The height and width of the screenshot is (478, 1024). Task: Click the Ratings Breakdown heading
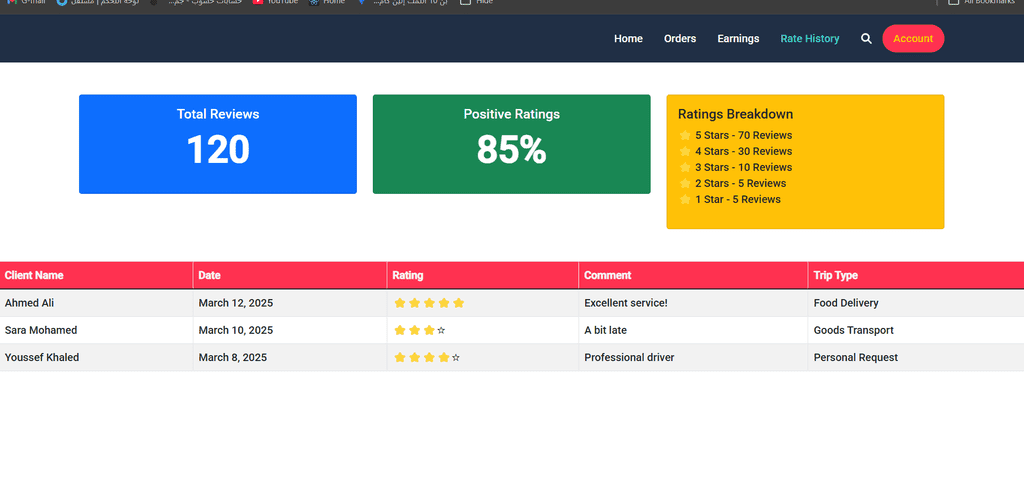(735, 114)
